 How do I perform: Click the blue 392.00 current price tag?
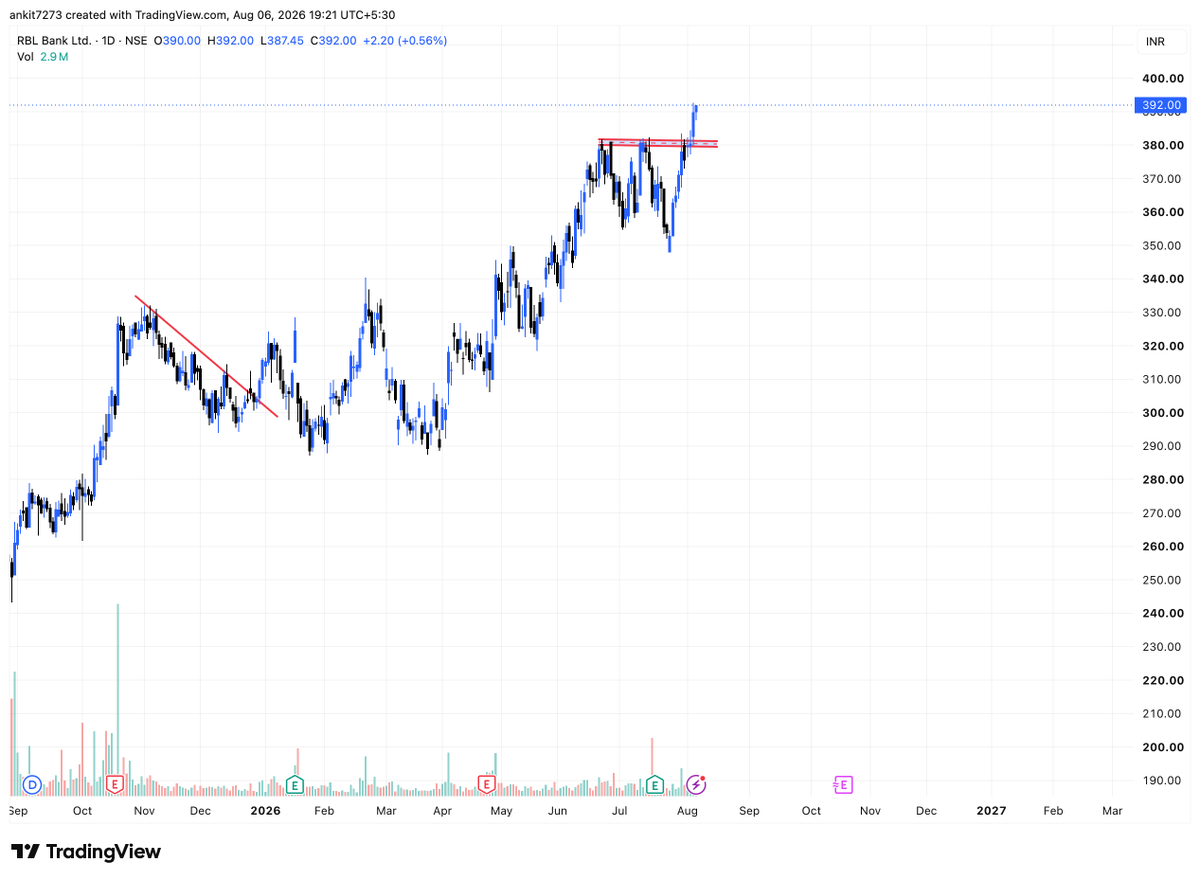point(1160,105)
